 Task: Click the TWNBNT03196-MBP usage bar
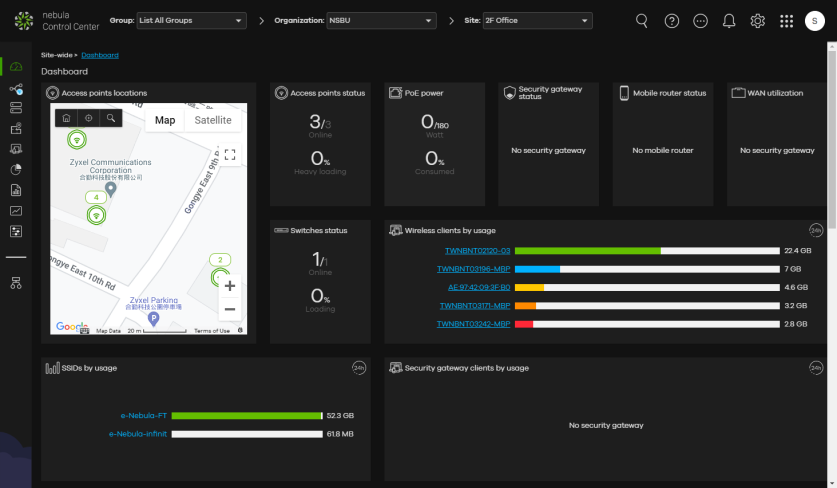[x=648, y=269]
